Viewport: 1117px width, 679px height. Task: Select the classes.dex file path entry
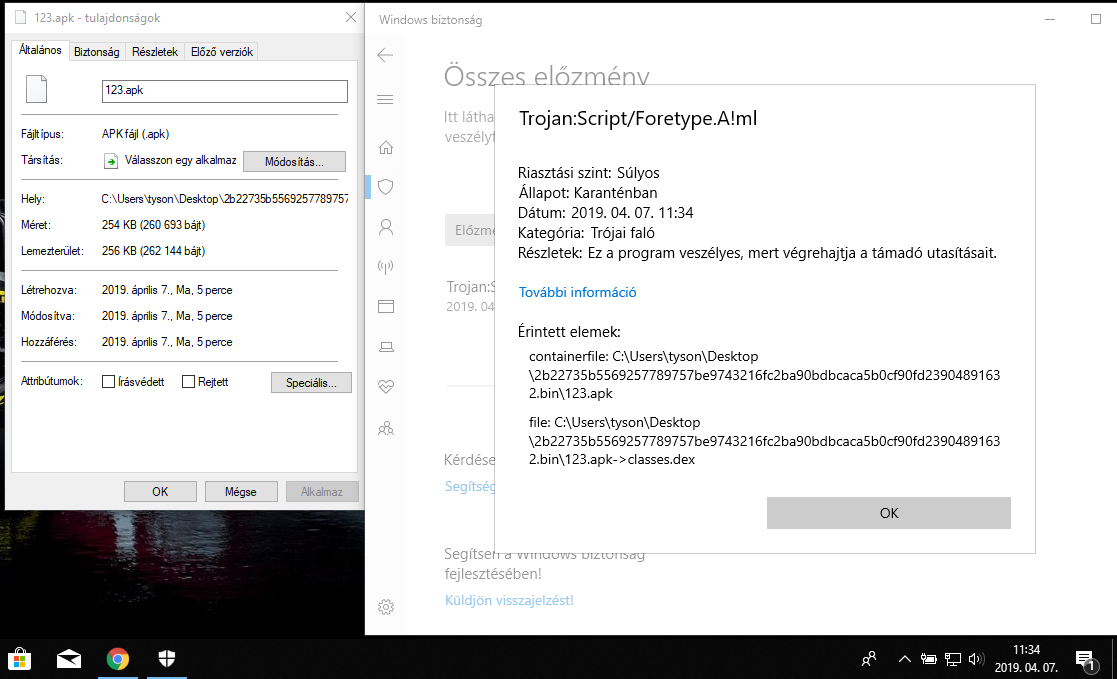pos(764,441)
